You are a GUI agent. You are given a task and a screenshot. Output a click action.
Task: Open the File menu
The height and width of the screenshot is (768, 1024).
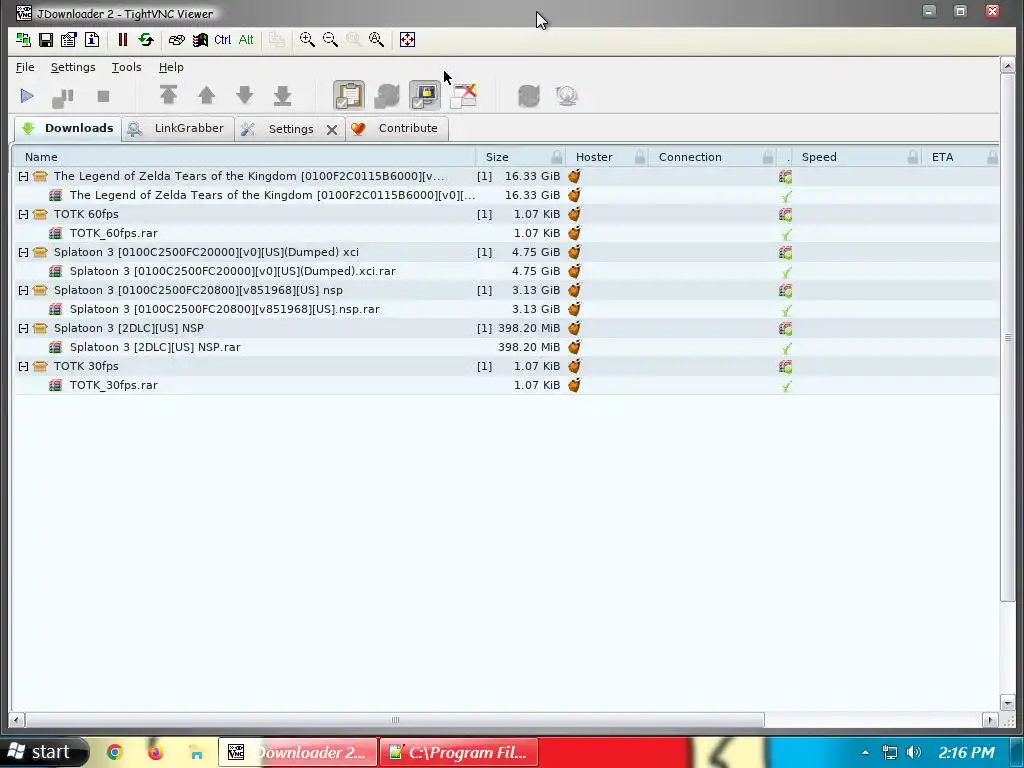coord(25,67)
